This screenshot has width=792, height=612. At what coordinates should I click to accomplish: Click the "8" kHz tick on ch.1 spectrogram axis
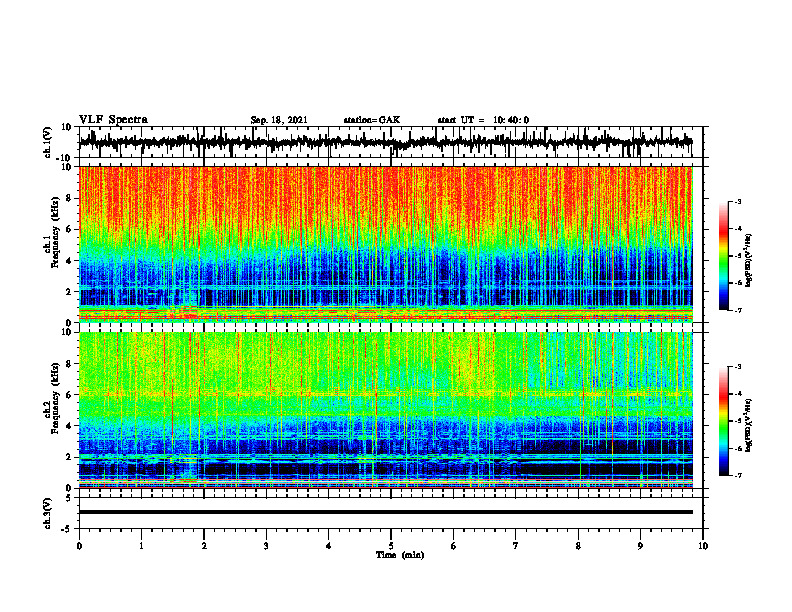click(69, 198)
